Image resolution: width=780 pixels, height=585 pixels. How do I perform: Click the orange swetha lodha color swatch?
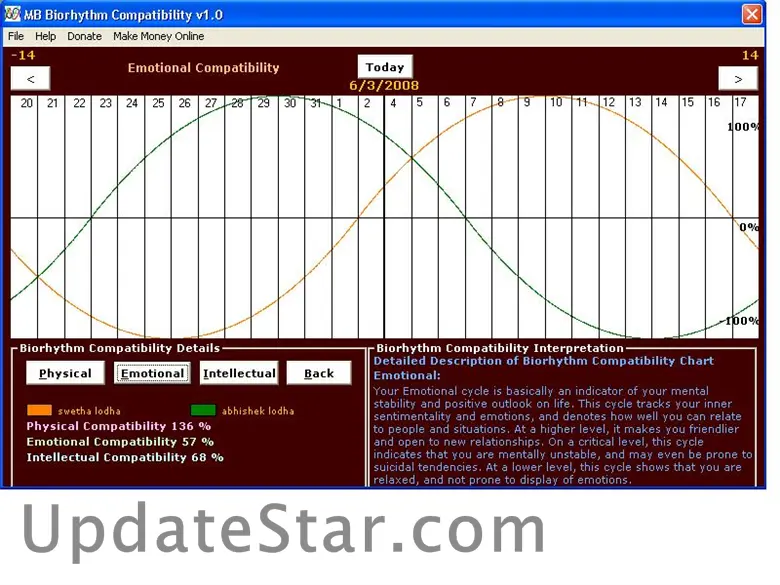tap(39, 410)
